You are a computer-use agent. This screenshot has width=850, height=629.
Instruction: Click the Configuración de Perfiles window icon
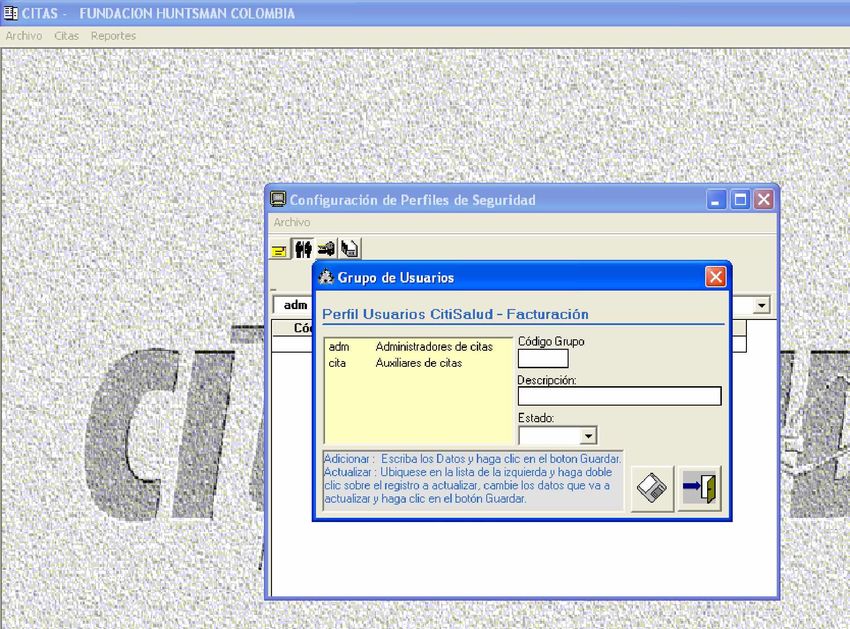coord(279,200)
